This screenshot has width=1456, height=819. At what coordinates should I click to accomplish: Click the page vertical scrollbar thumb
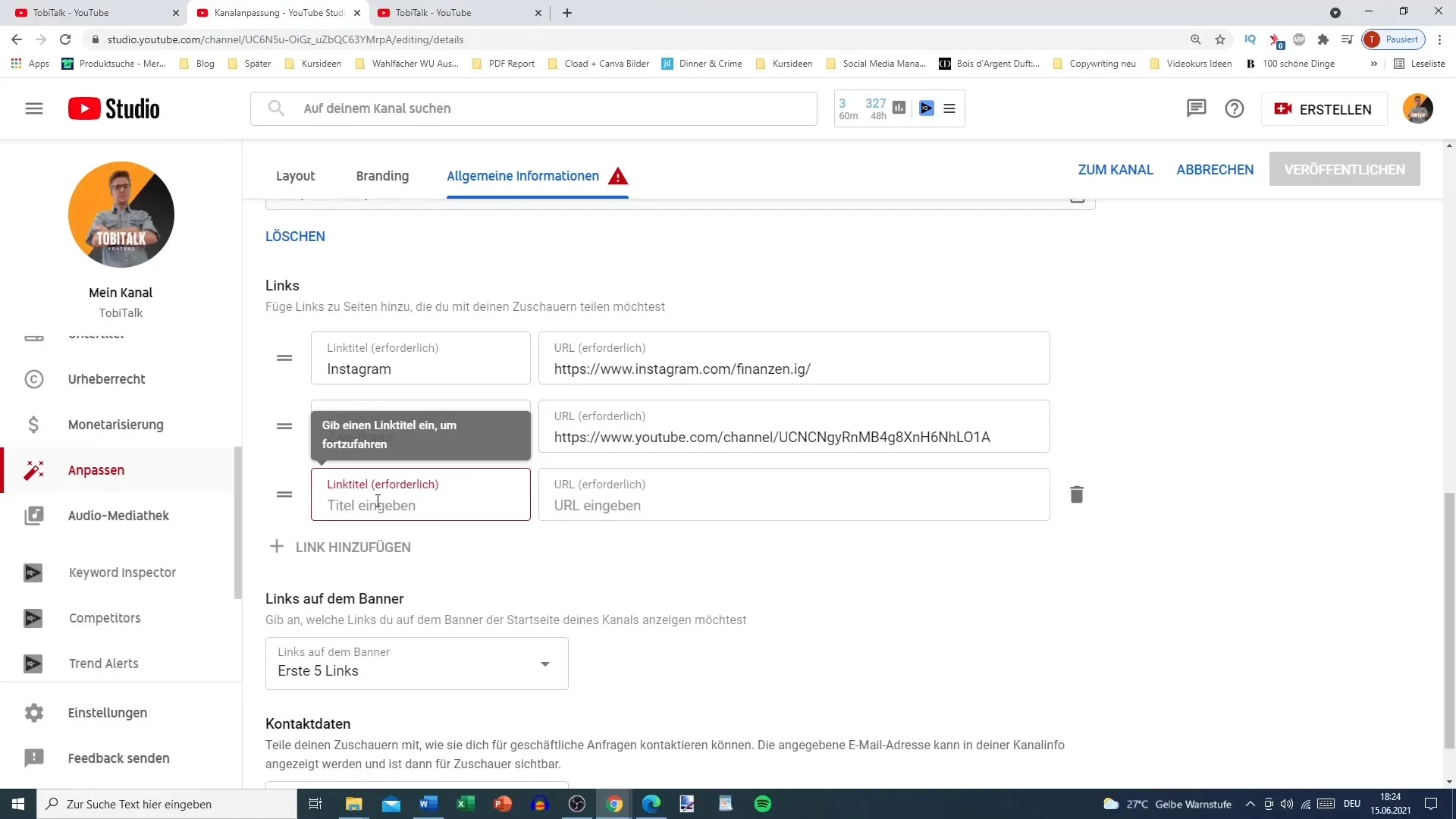coord(1449,620)
